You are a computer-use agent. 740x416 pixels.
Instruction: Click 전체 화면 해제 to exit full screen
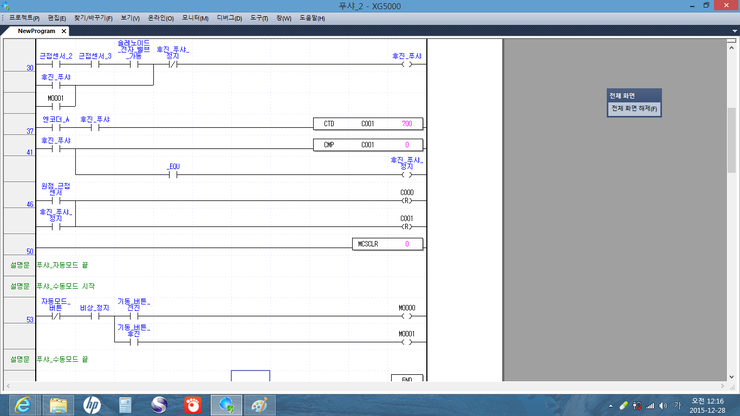tap(633, 108)
